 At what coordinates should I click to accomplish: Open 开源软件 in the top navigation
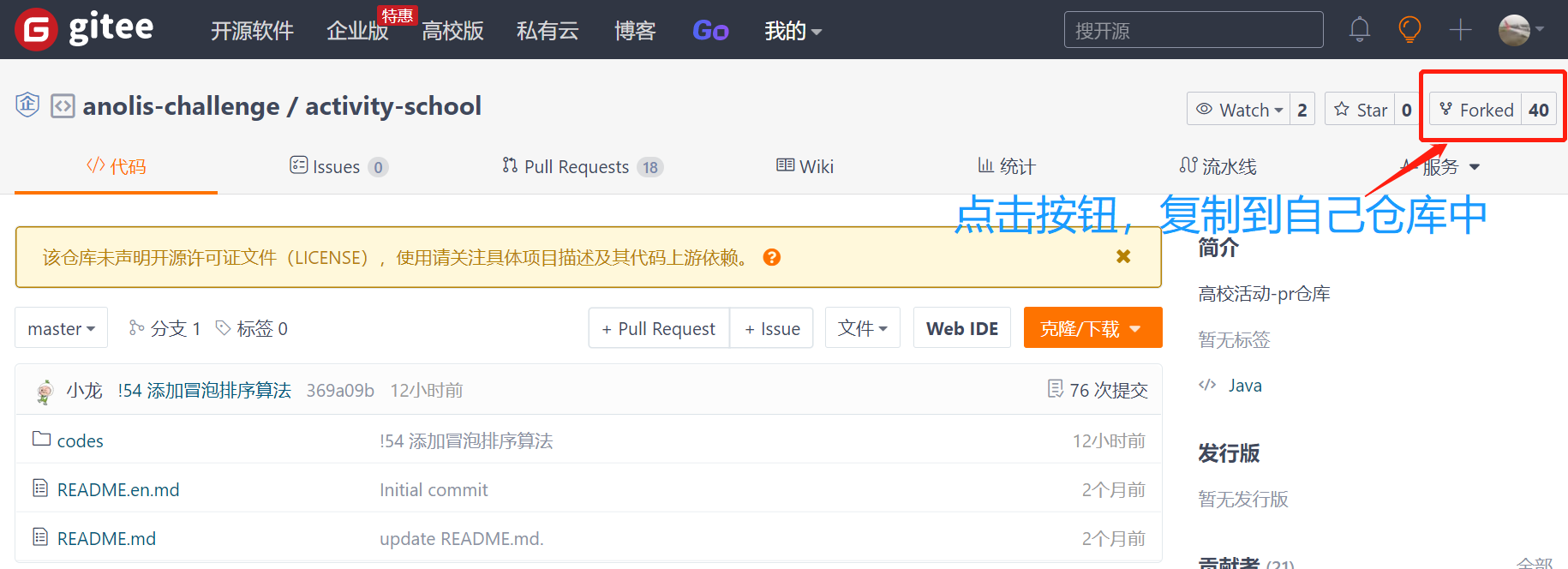pyautogui.click(x=252, y=31)
